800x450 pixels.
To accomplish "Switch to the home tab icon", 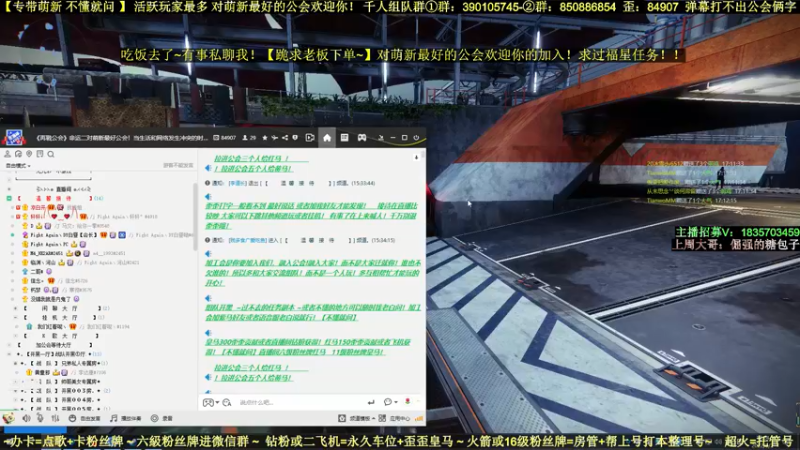I will tap(327, 138).
